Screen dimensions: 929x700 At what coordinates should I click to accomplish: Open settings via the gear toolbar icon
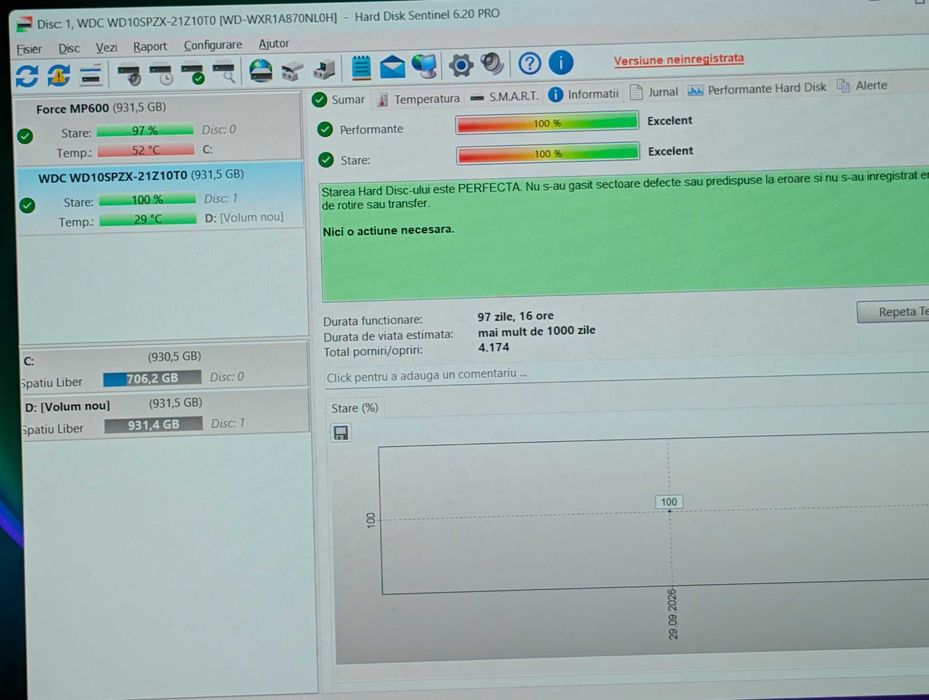(x=461, y=65)
